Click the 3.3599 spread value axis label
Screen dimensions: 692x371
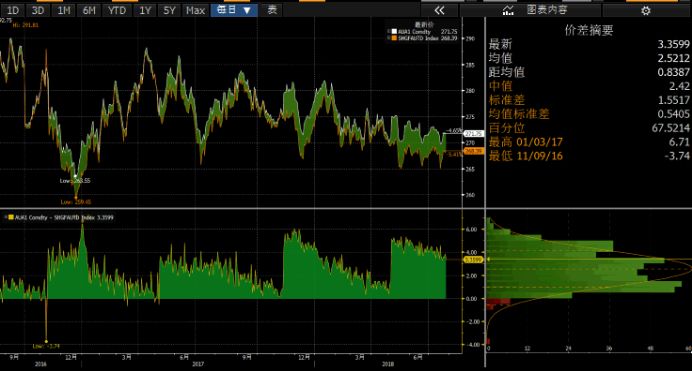tap(474, 260)
